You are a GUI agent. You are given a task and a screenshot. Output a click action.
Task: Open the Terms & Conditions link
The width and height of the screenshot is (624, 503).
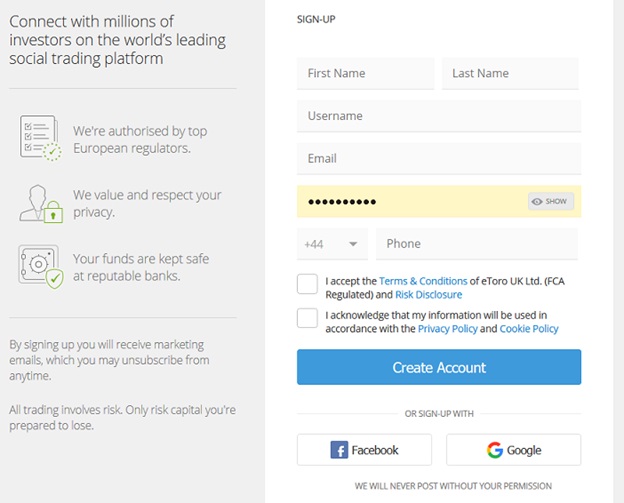[x=423, y=282]
